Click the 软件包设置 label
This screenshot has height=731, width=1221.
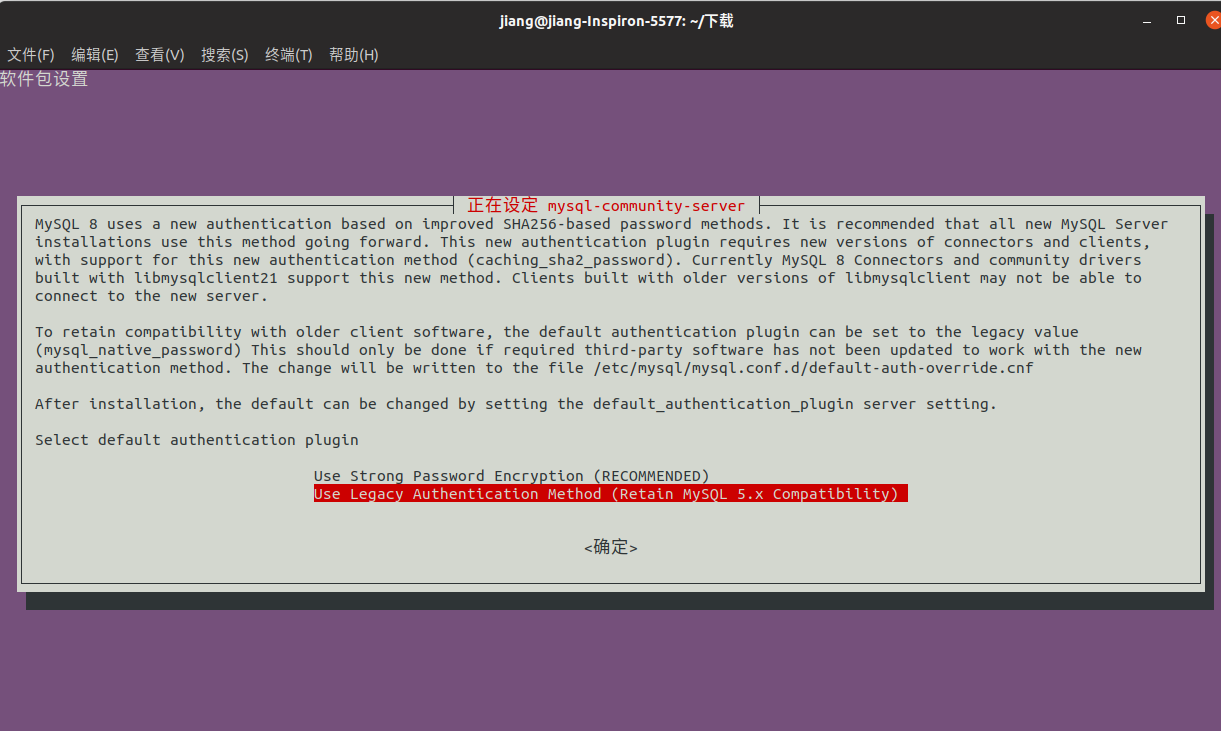pos(43,79)
